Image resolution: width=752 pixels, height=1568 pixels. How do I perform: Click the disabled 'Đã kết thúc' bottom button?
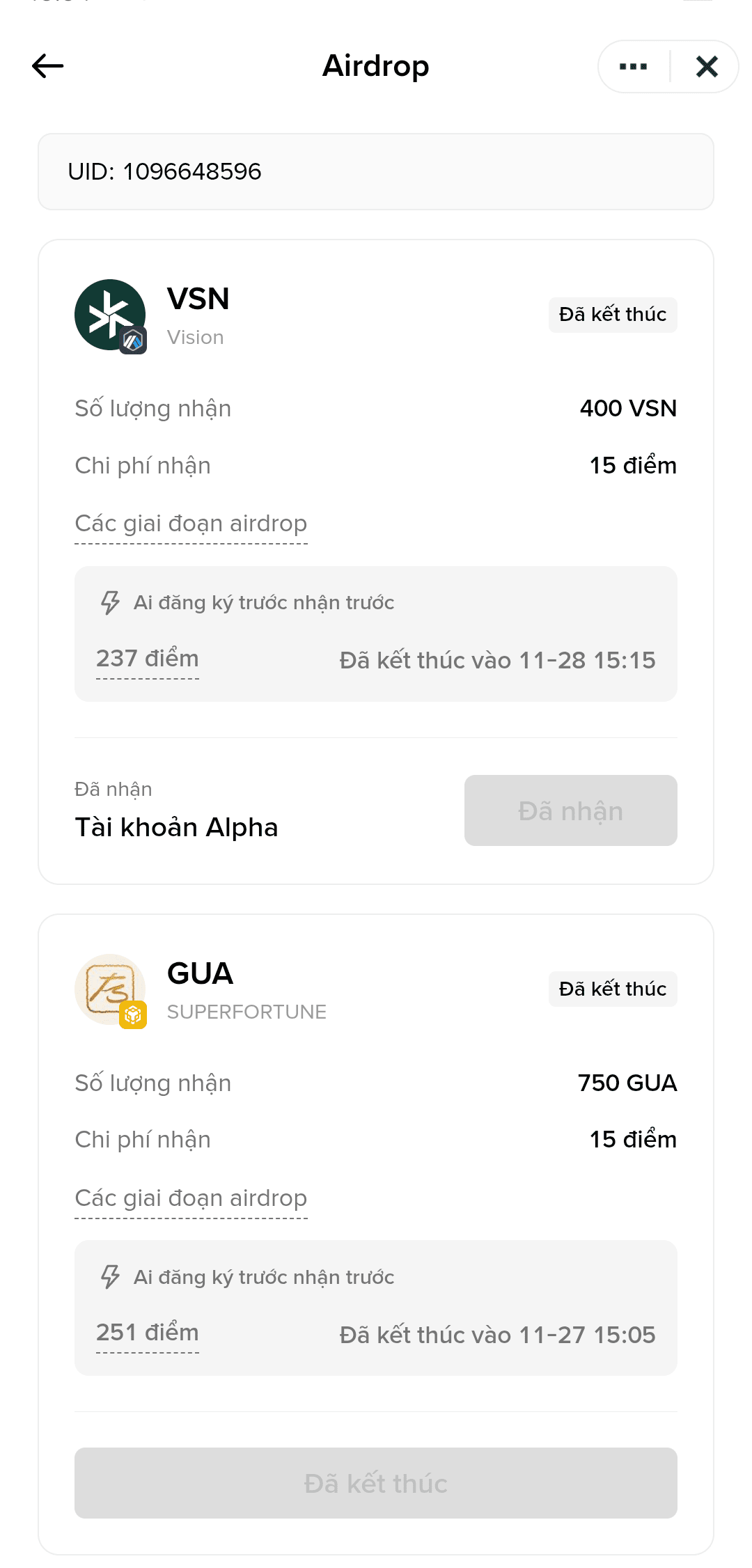click(x=376, y=1483)
